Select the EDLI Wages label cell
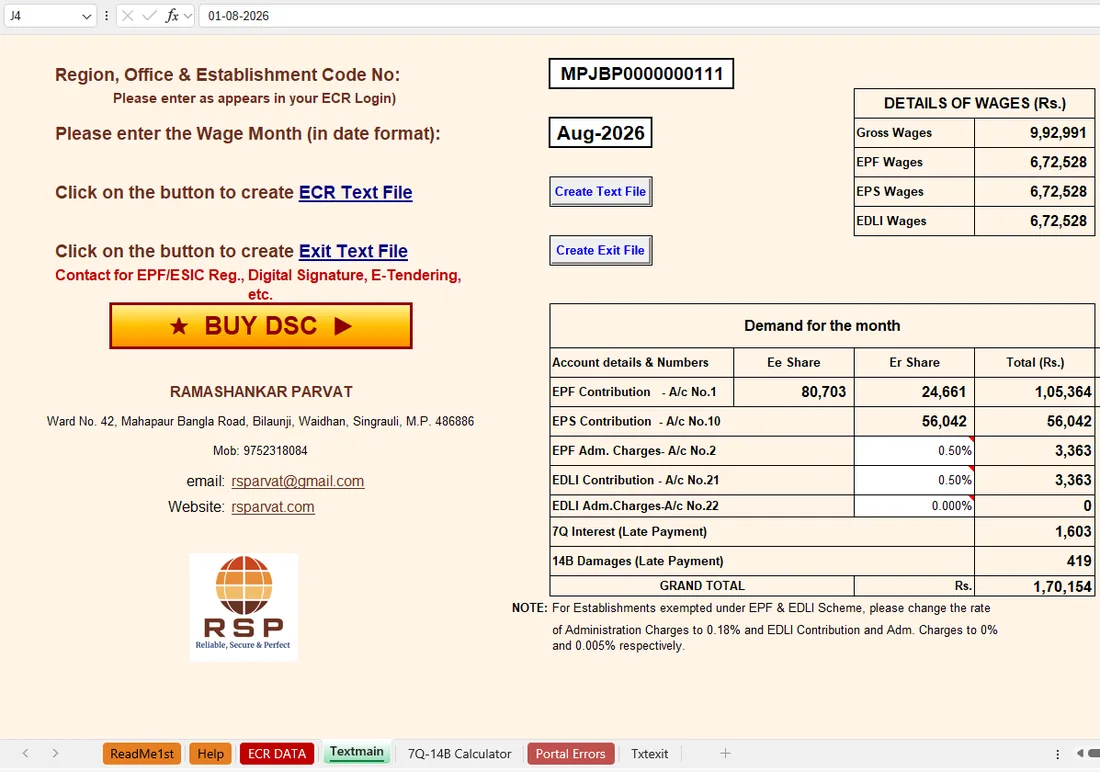The image size is (1100, 772). click(914, 221)
